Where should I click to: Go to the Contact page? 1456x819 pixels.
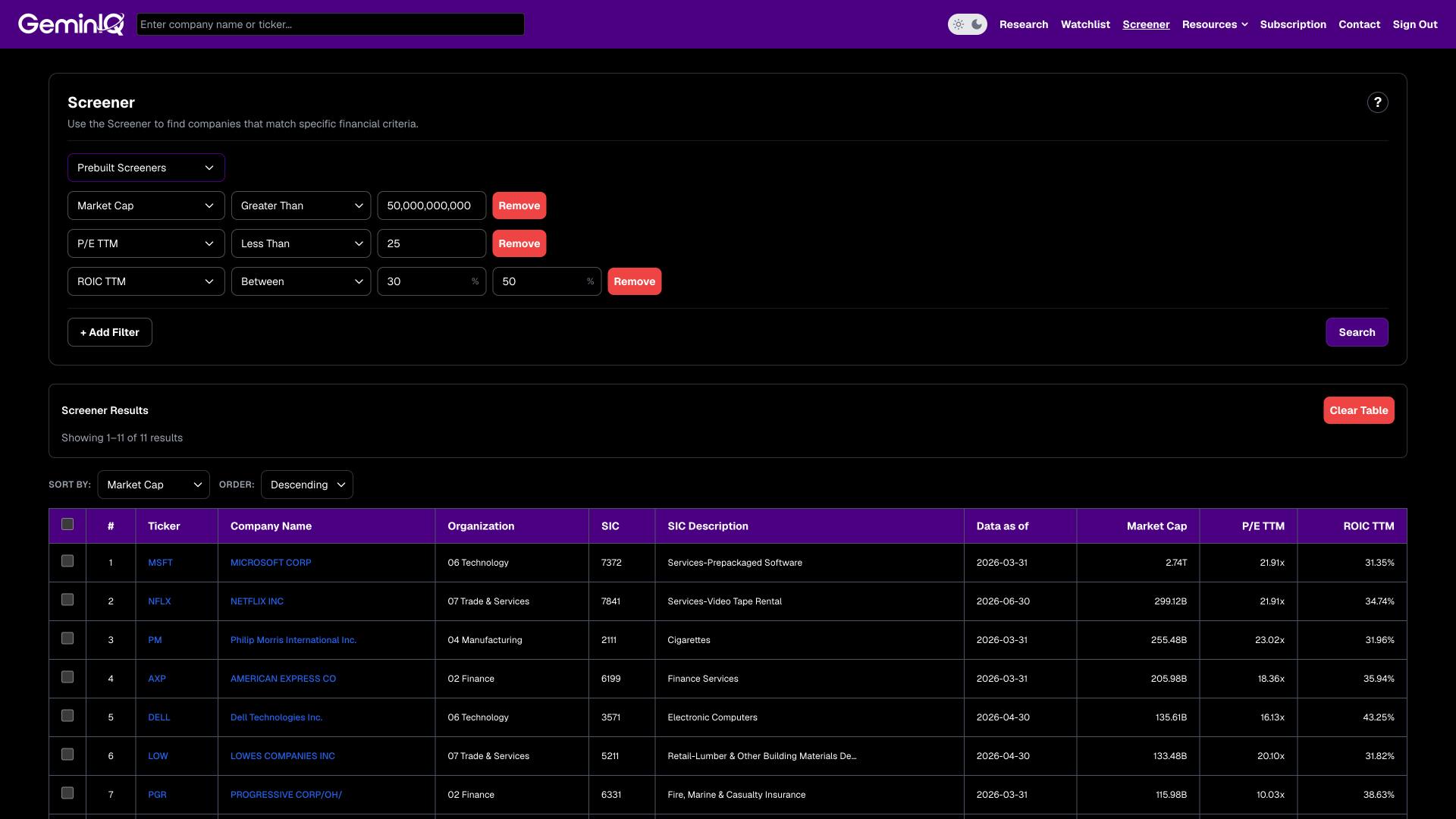tap(1359, 24)
